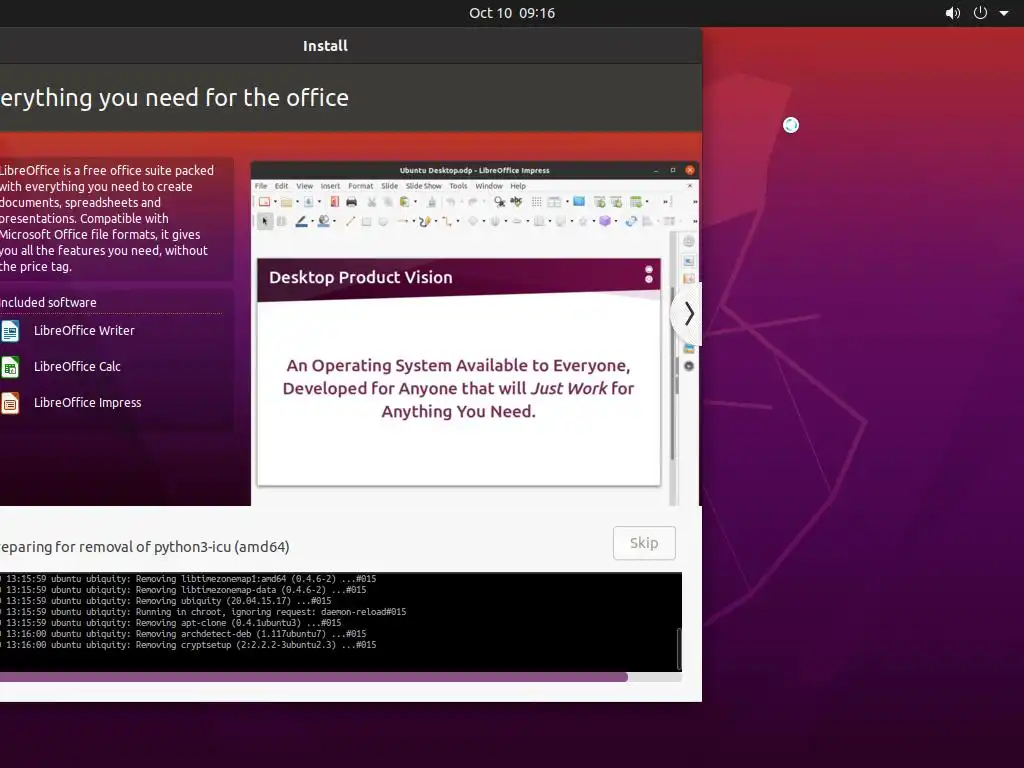1024x768 pixels.
Task: Click the Cut scissors icon
Action: point(372,202)
